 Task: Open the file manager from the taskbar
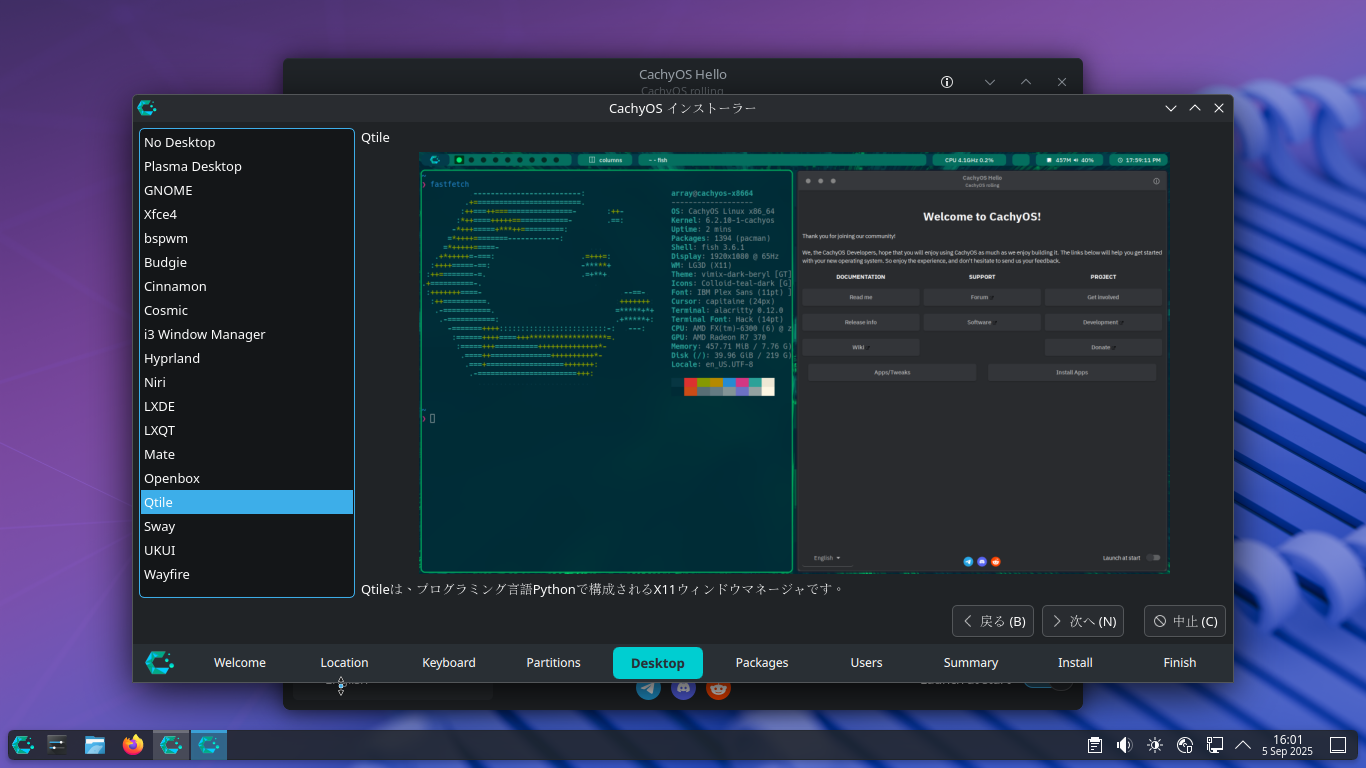pyautogui.click(x=95, y=745)
